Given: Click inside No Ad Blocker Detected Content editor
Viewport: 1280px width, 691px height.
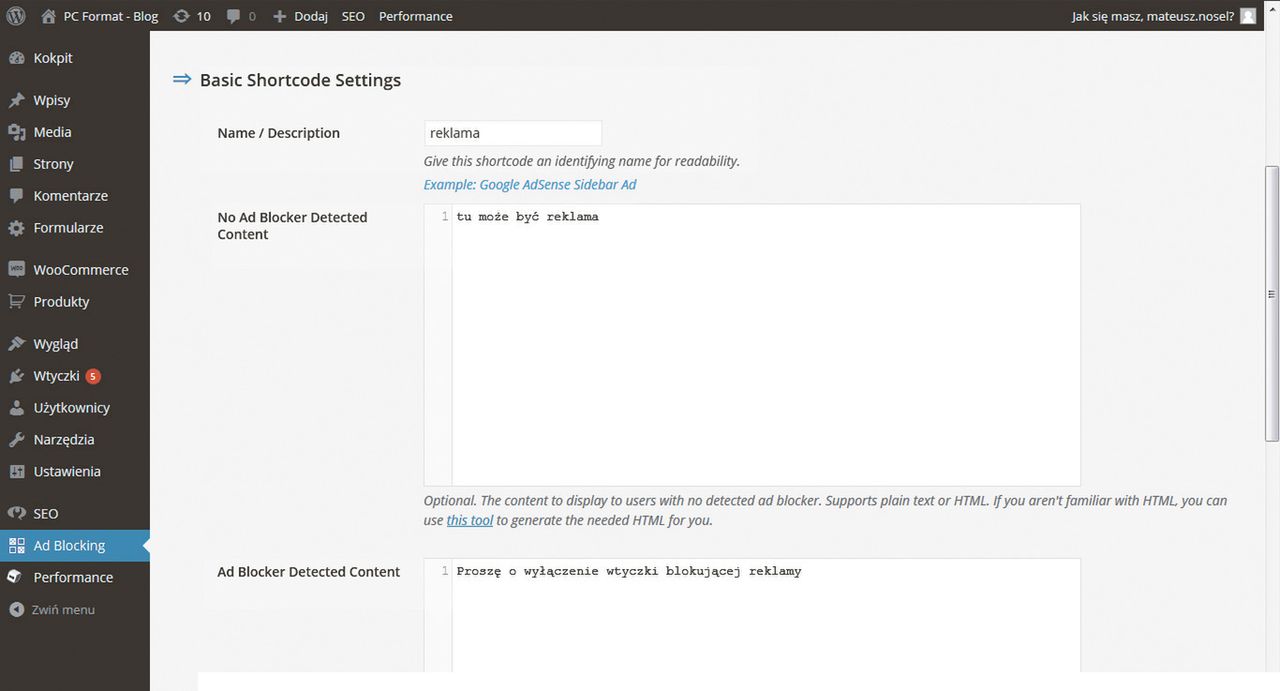Looking at the screenshot, I should [x=765, y=345].
